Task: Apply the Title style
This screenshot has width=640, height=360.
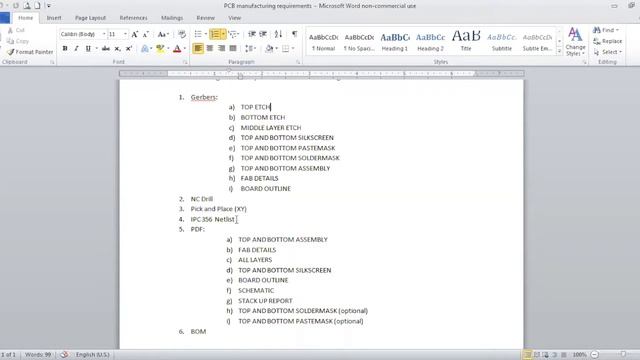Action: click(x=466, y=41)
